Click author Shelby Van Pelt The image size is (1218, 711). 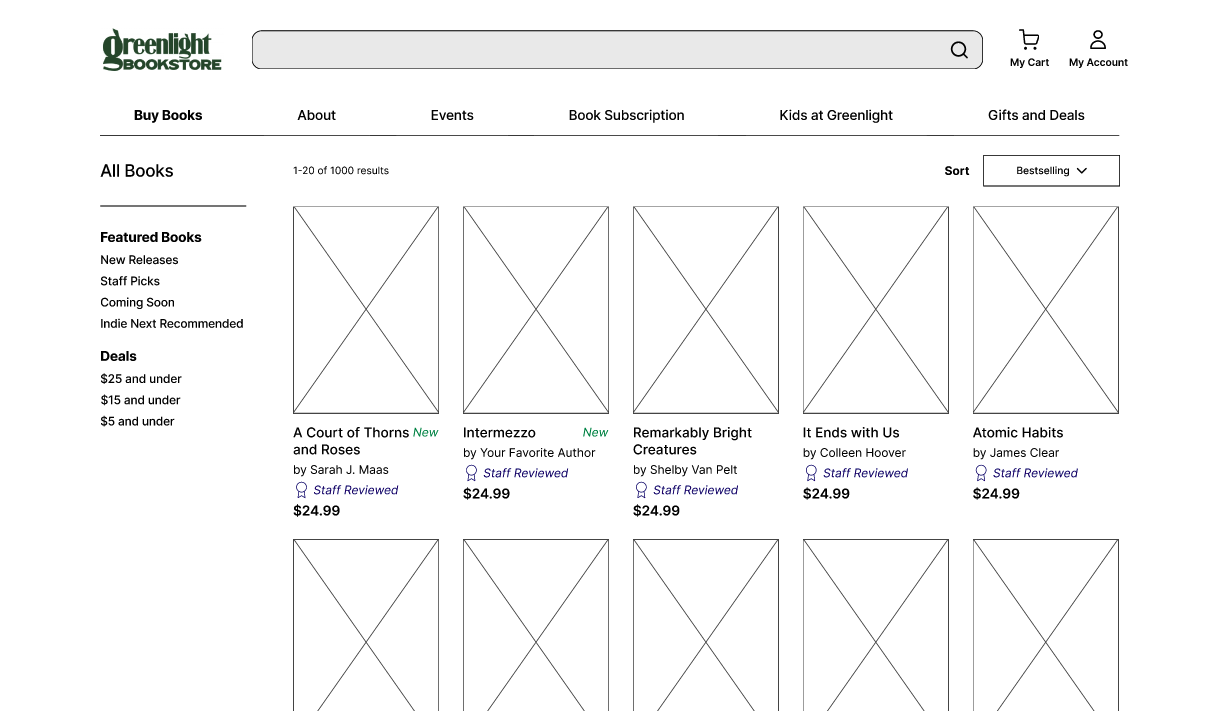tap(685, 470)
